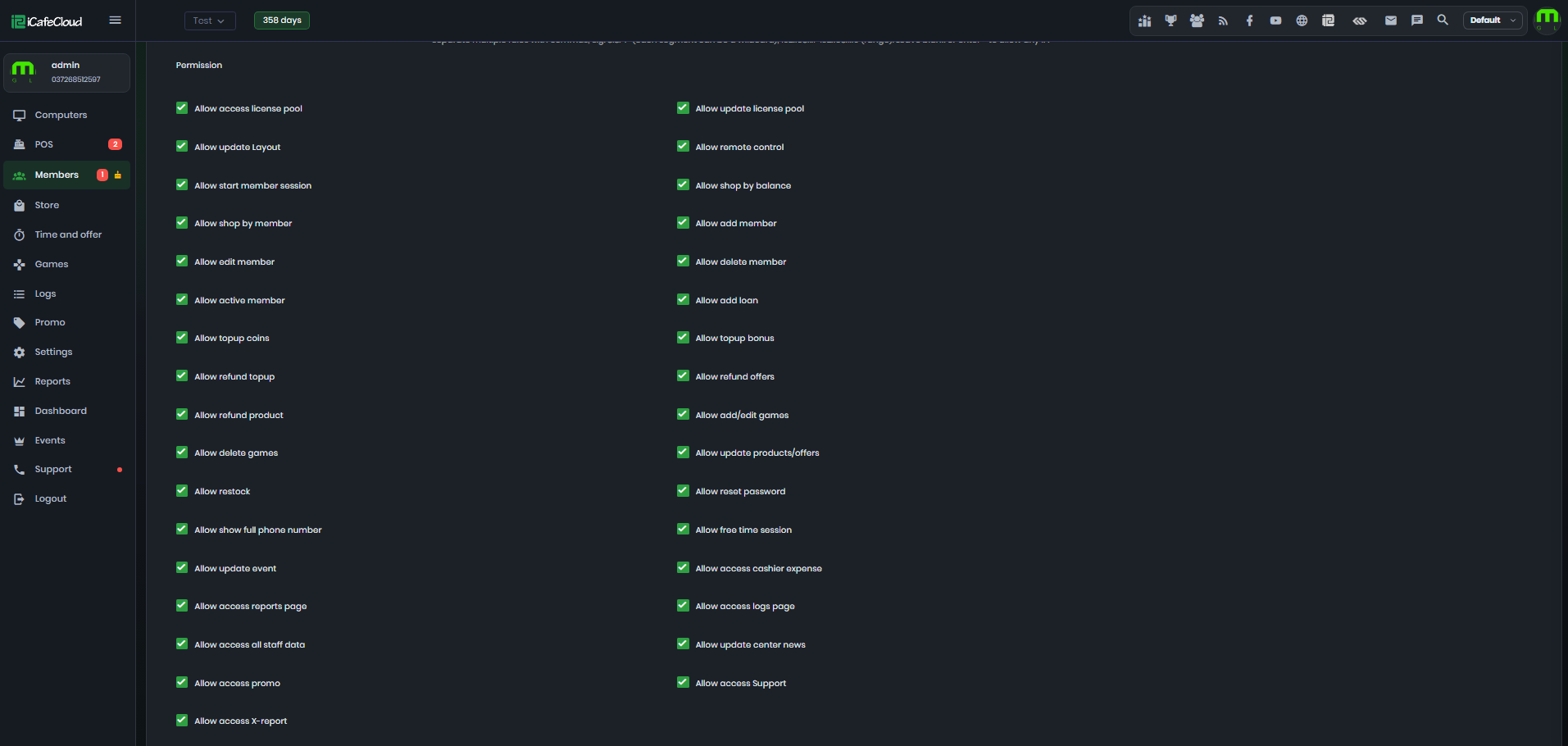
Task: Open the globe website icon
Action: coord(1302,20)
